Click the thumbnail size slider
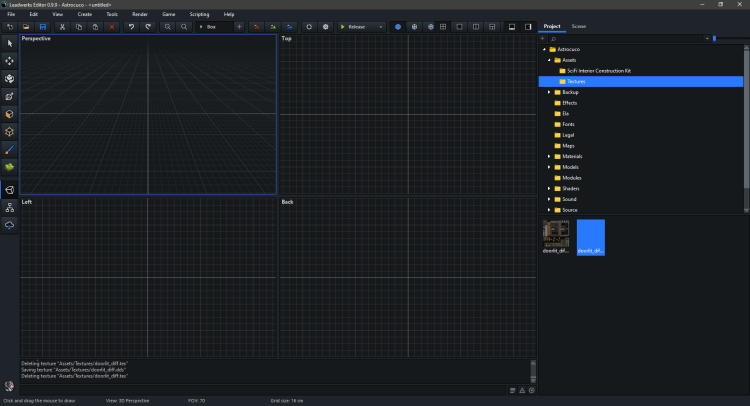Image resolution: width=750 pixels, height=406 pixels. (714, 38)
